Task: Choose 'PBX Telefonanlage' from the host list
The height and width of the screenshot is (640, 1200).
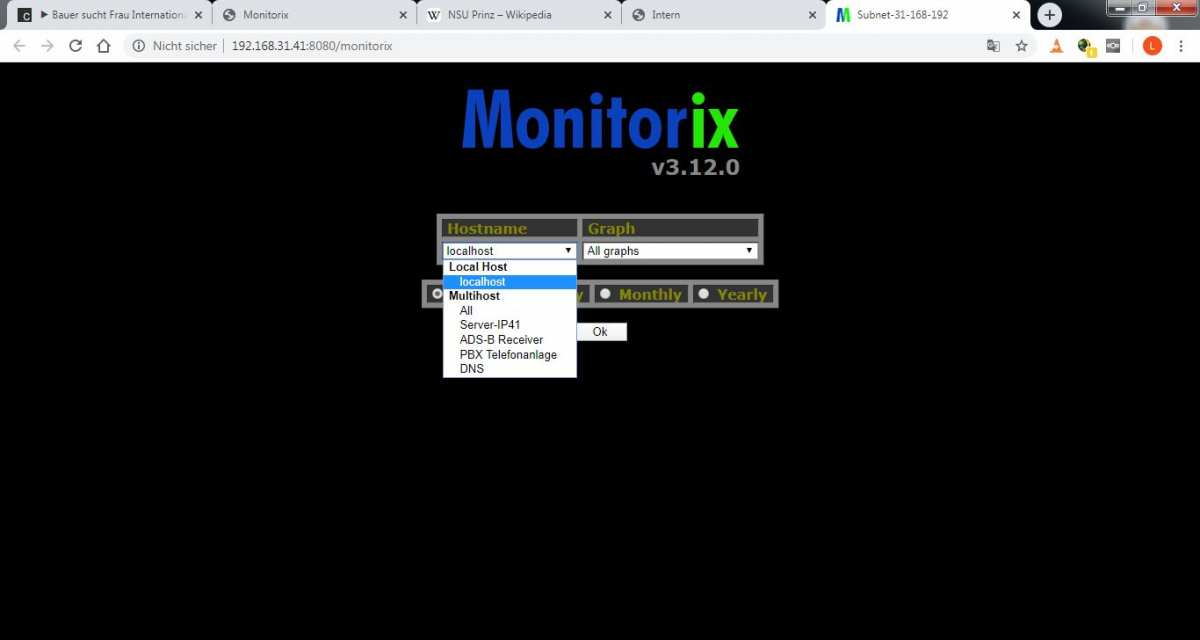Action: (x=510, y=354)
